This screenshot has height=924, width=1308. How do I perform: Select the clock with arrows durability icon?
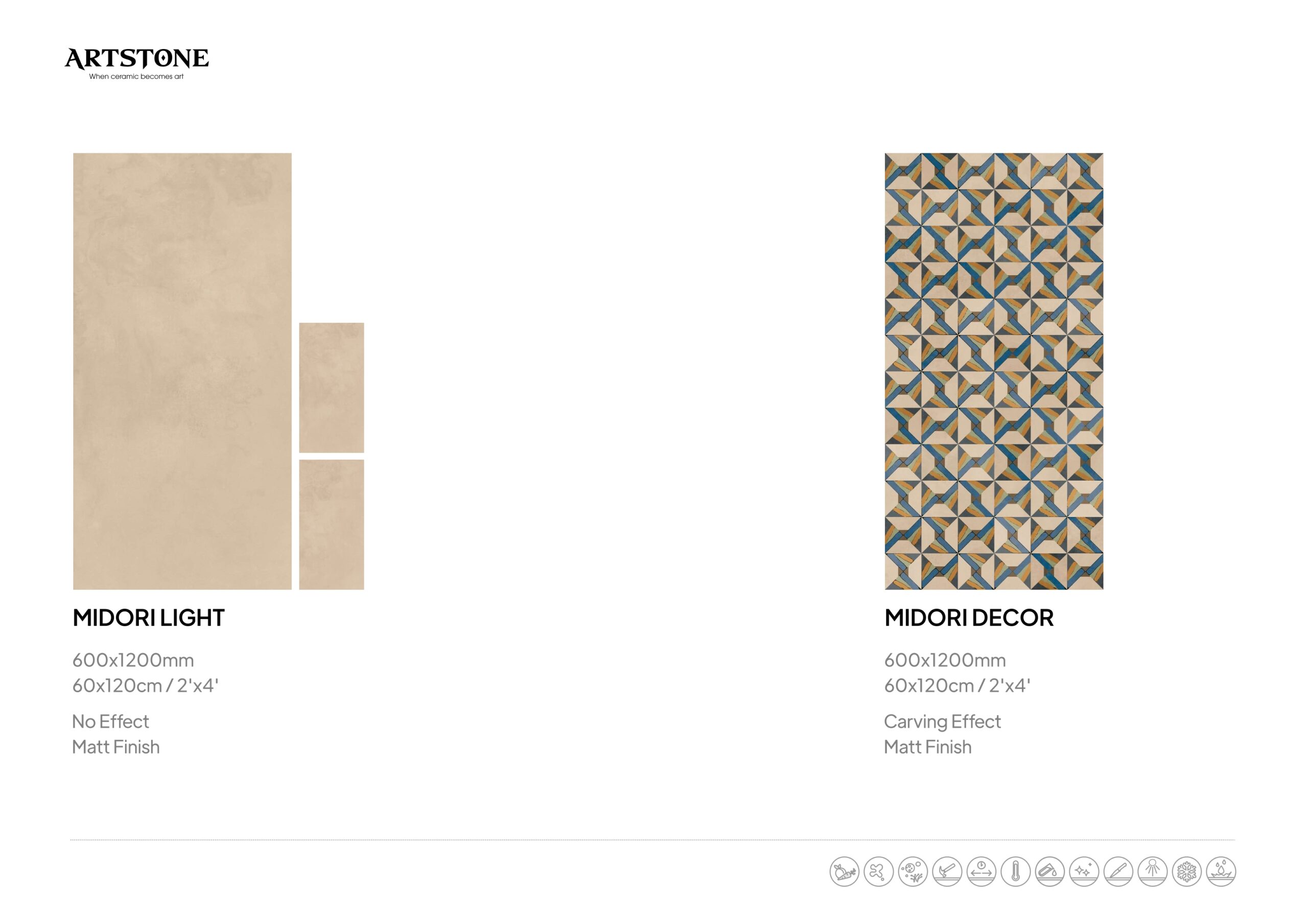click(981, 871)
